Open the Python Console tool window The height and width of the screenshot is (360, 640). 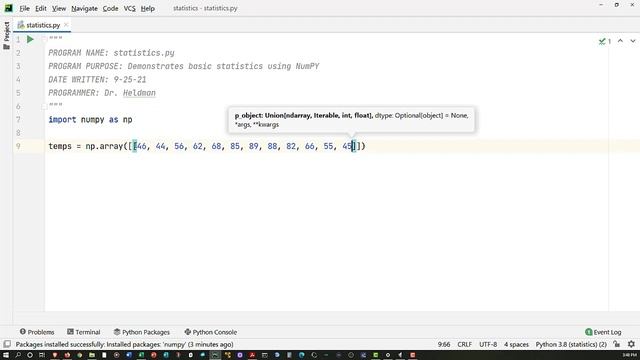[211, 332]
